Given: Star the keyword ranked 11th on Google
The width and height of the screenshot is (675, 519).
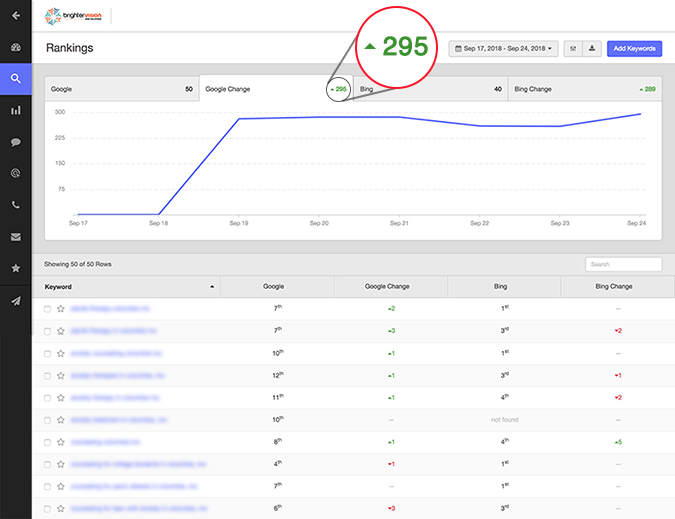Looking at the screenshot, I should [61, 398].
